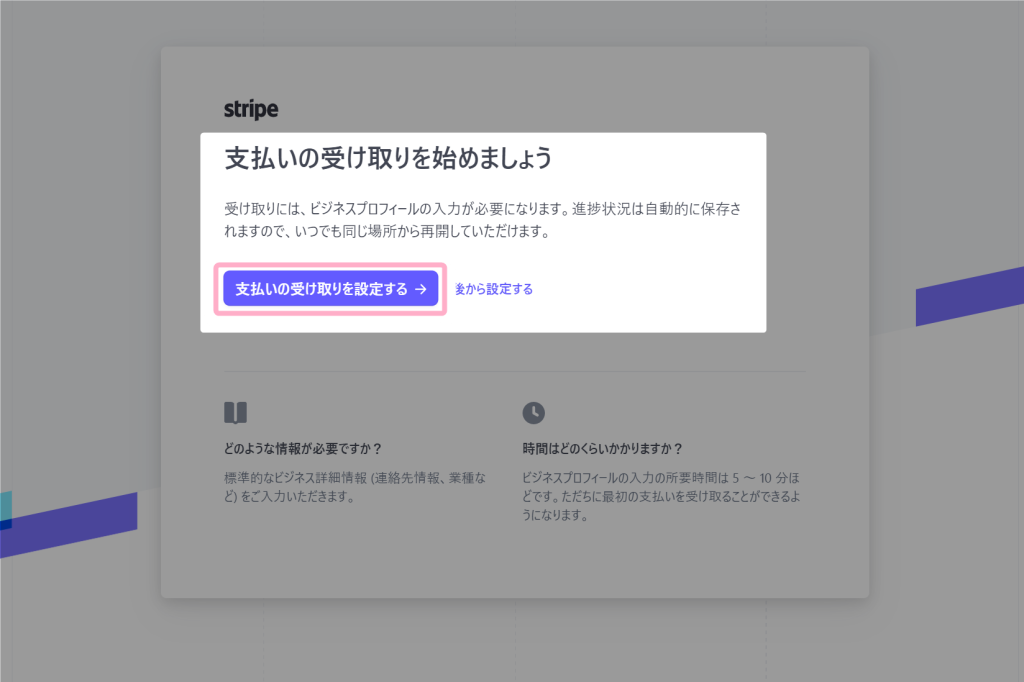Image resolution: width=1024 pixels, height=682 pixels.
Task: Click the 支払いの受け取りを設定する button
Action: (321, 289)
